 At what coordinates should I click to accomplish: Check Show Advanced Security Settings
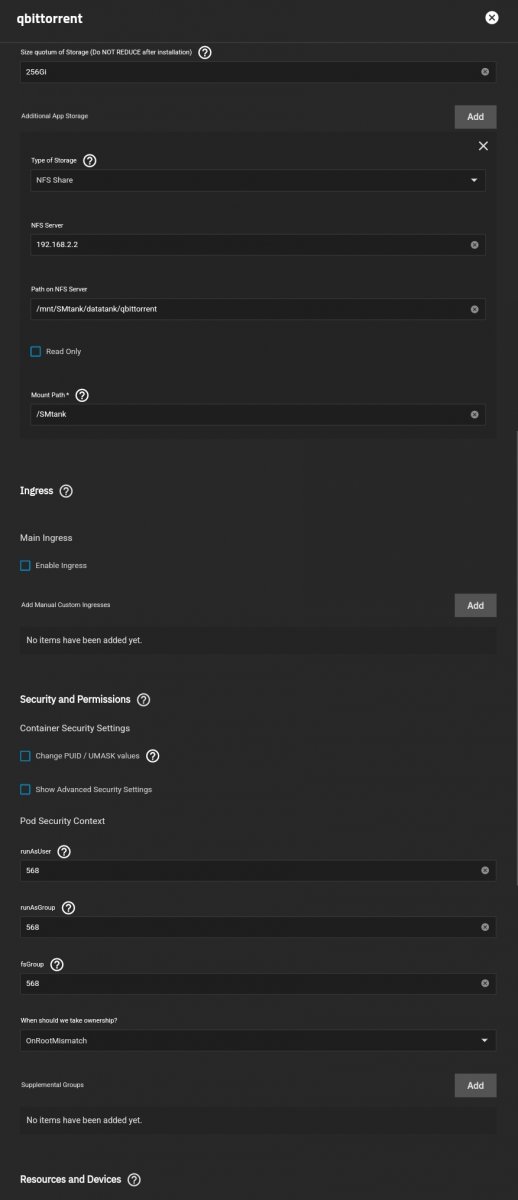tap(25, 789)
